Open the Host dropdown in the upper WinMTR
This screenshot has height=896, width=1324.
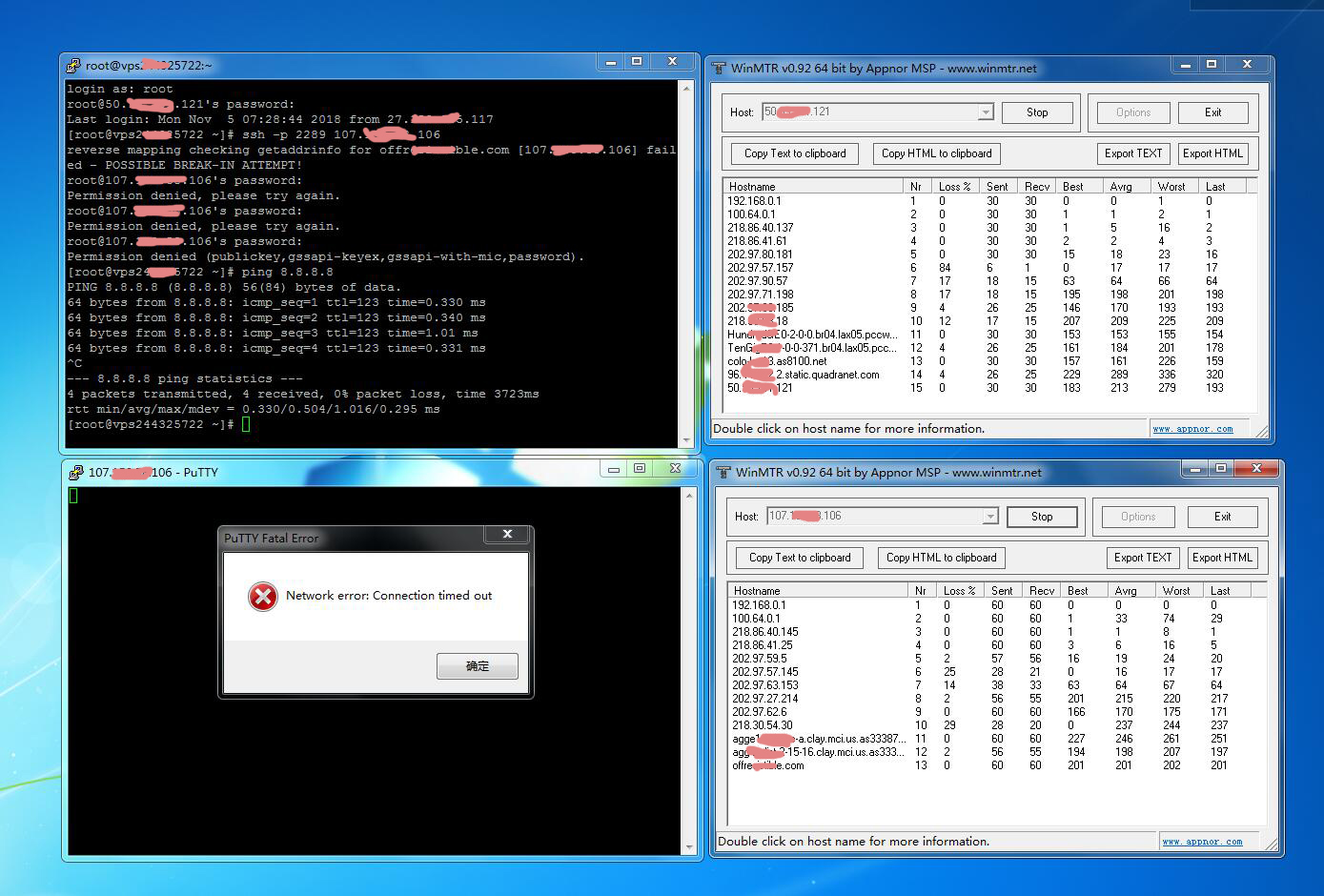(986, 112)
